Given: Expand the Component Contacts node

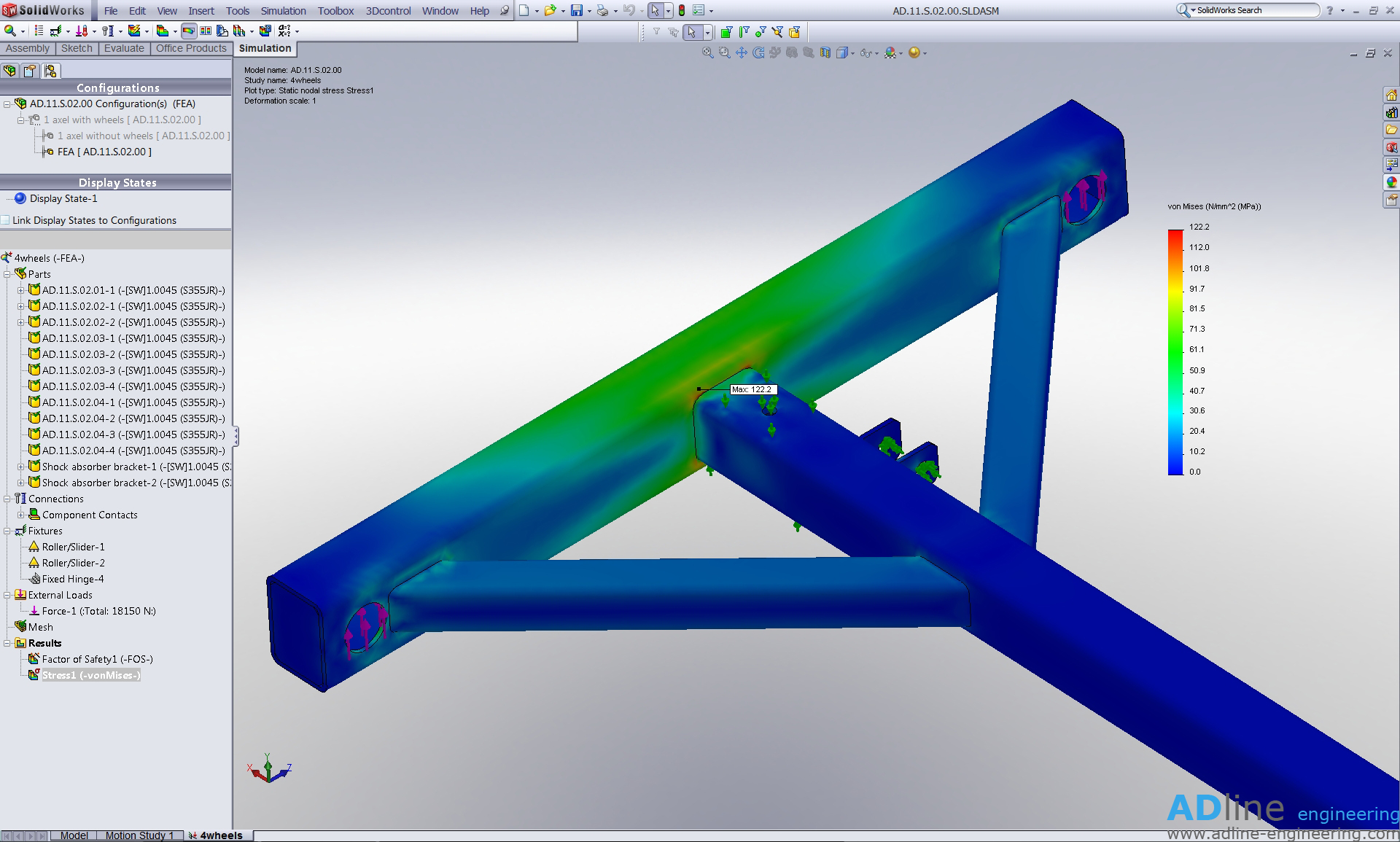Looking at the screenshot, I should pyautogui.click(x=21, y=515).
